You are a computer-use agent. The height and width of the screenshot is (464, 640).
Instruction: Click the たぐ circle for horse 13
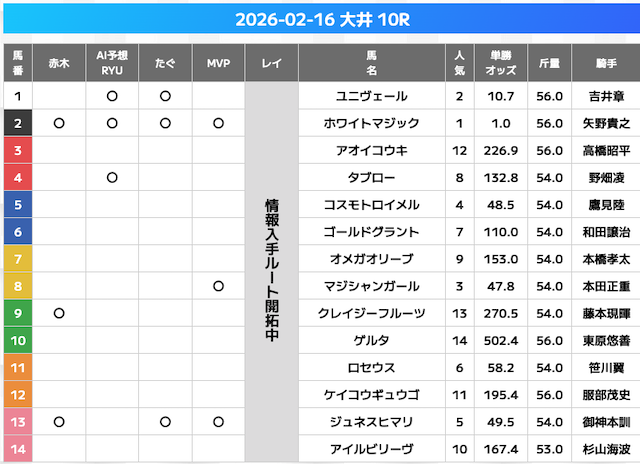point(165,421)
